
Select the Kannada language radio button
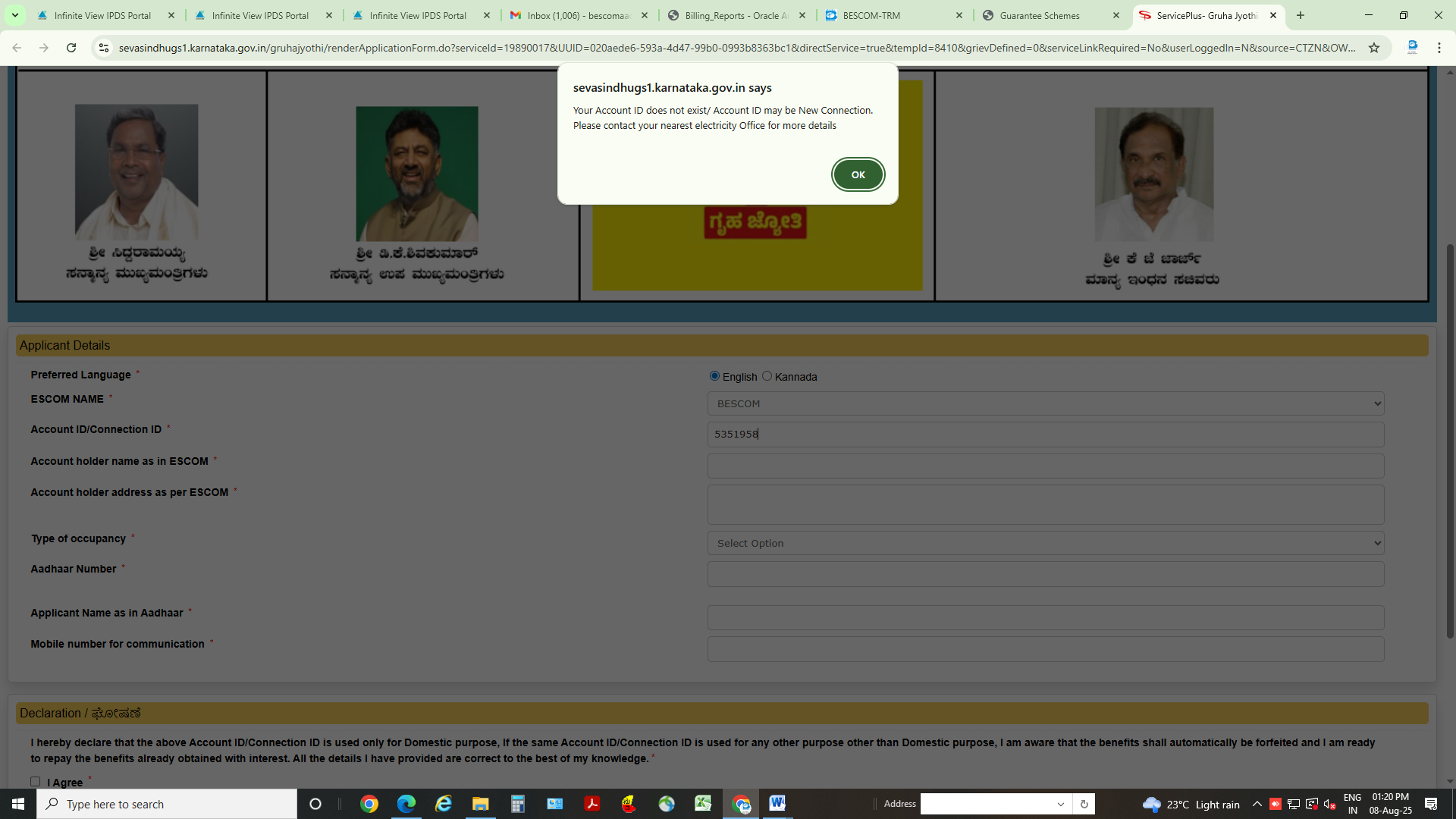click(x=767, y=376)
